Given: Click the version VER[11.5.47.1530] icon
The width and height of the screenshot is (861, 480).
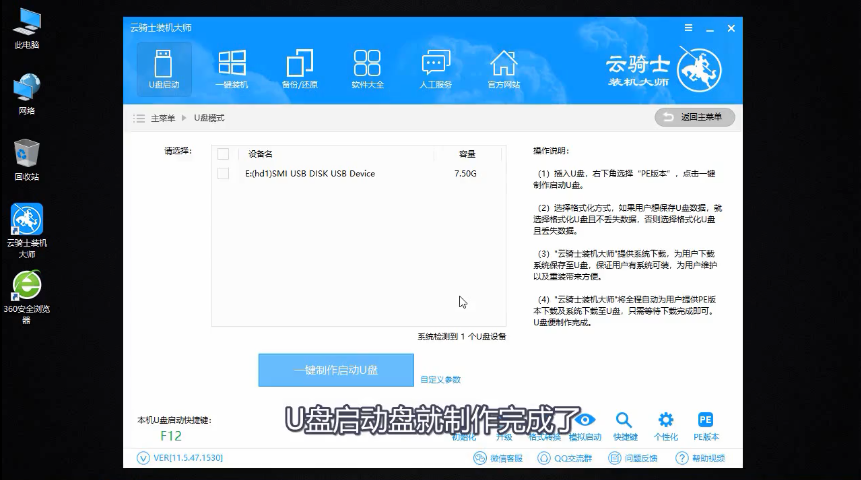Looking at the screenshot, I should [x=143, y=458].
